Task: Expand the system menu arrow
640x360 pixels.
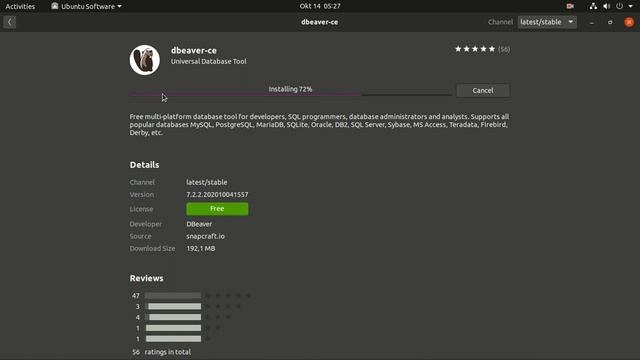Action: pyautogui.click(x=631, y=6)
